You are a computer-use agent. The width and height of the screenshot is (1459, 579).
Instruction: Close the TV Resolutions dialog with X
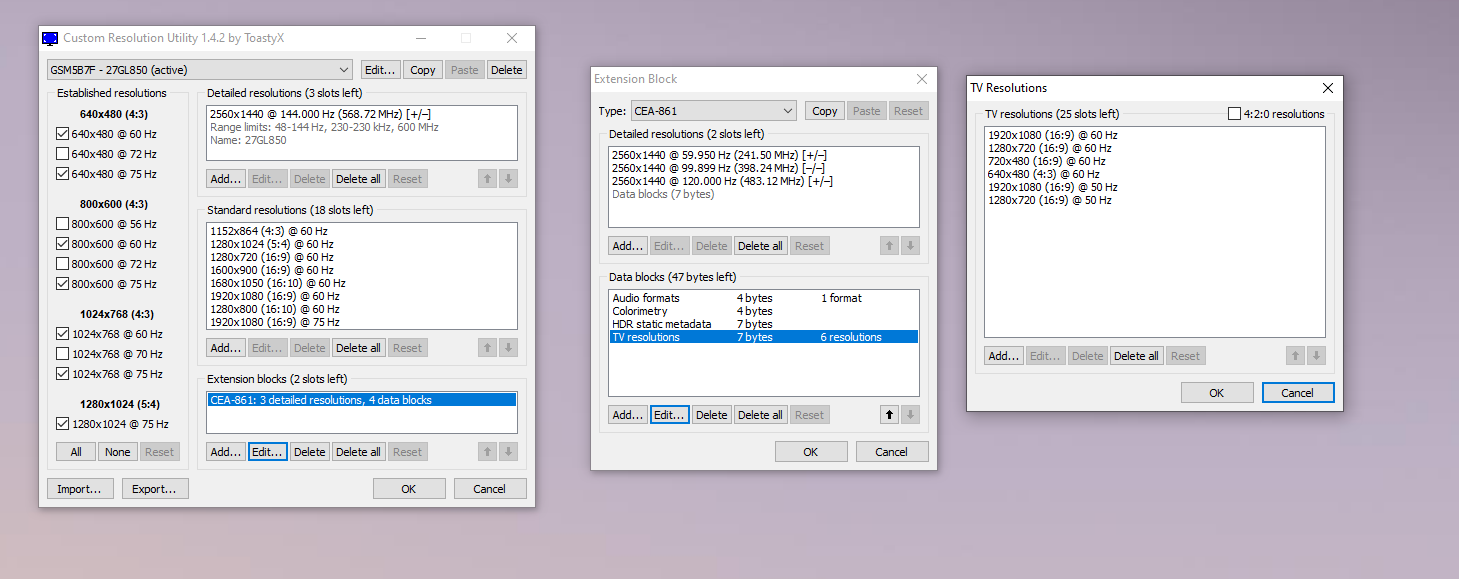(1326, 88)
